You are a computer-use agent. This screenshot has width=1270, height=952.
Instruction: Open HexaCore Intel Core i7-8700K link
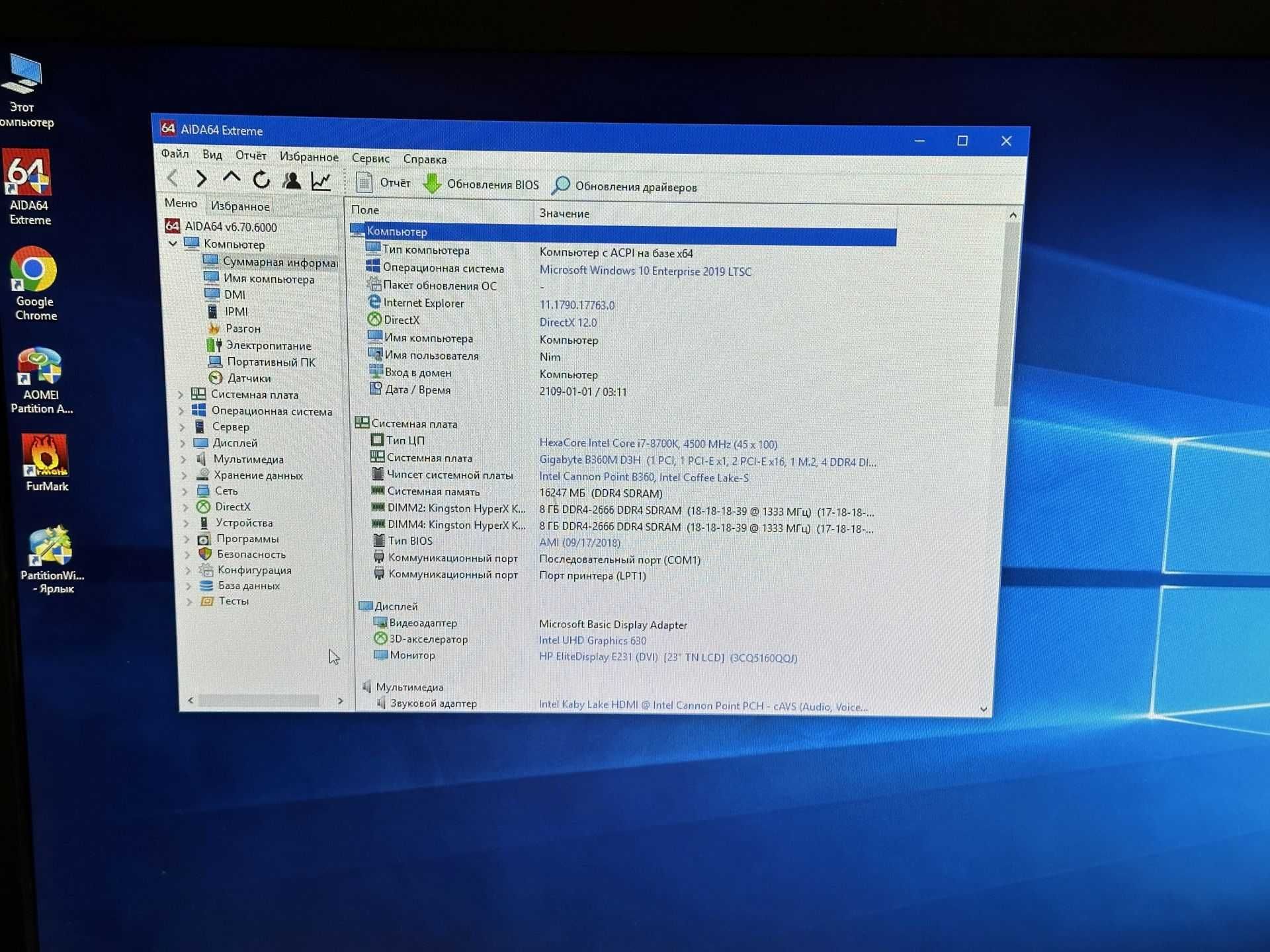point(658,443)
